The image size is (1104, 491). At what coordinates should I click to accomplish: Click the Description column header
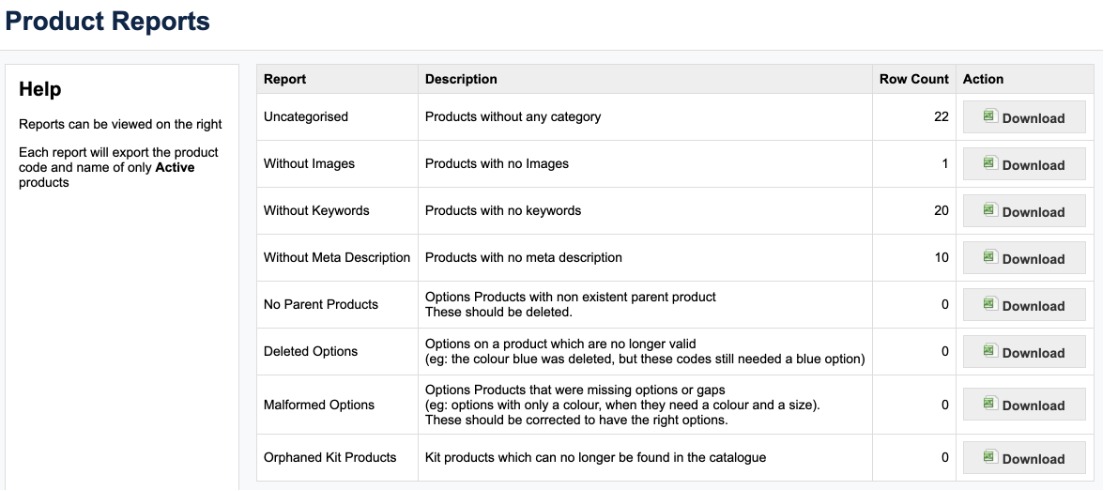pos(461,79)
